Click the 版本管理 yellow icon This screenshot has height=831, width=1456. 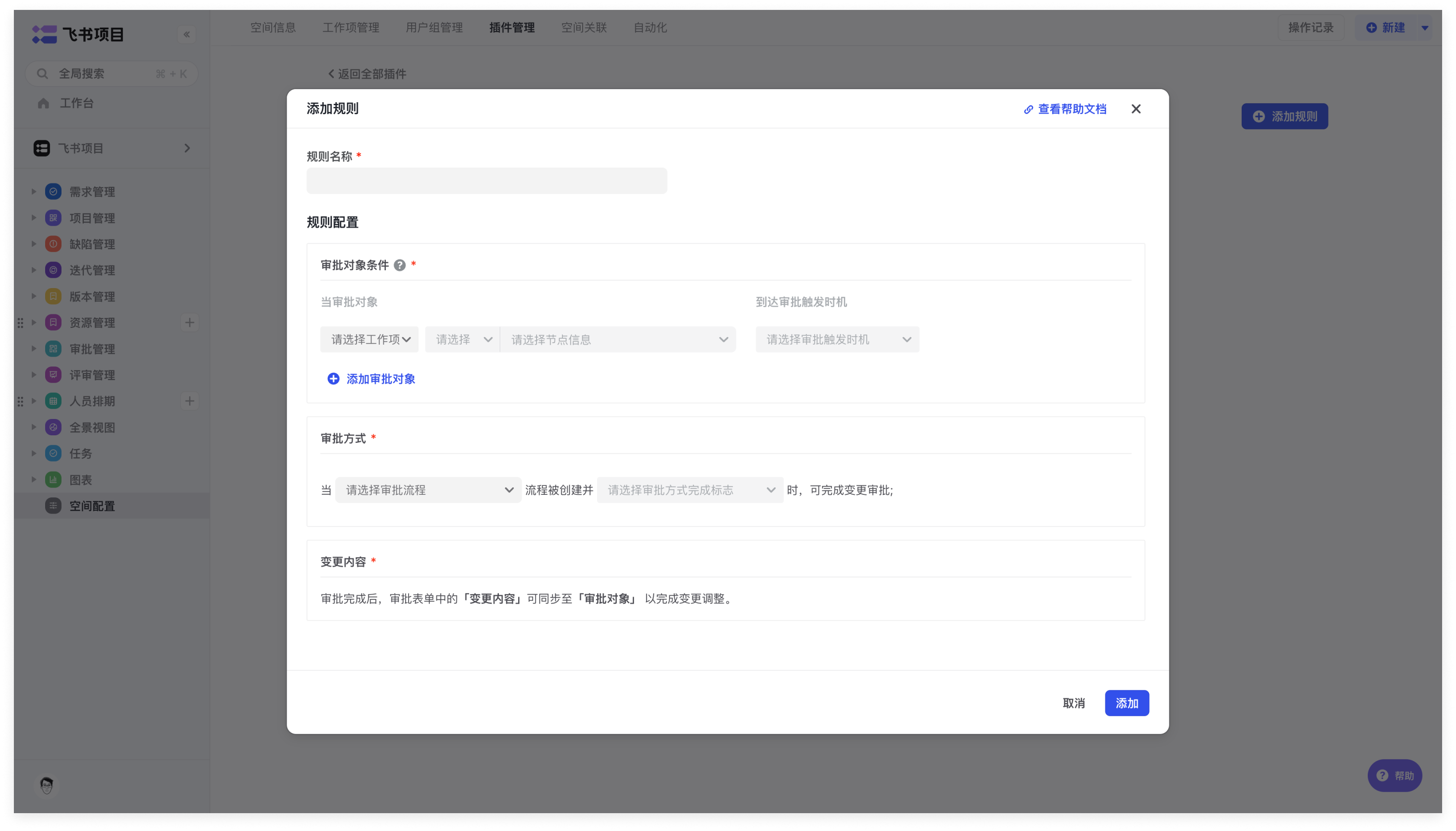[53, 297]
